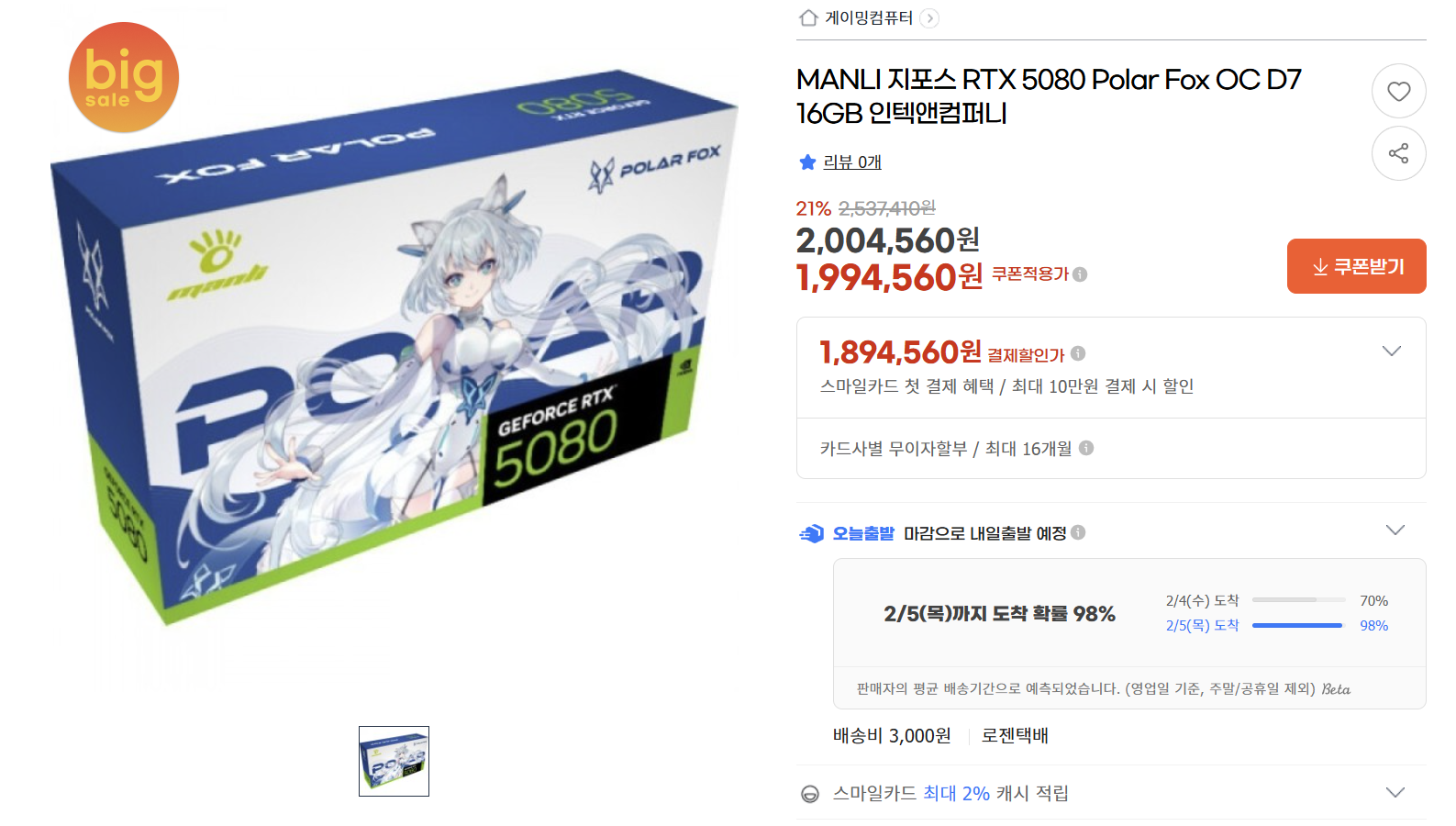Screen dimensions: 1456x826
Task: Click the 쿠폰받기 coupon button
Action: [x=1356, y=266]
